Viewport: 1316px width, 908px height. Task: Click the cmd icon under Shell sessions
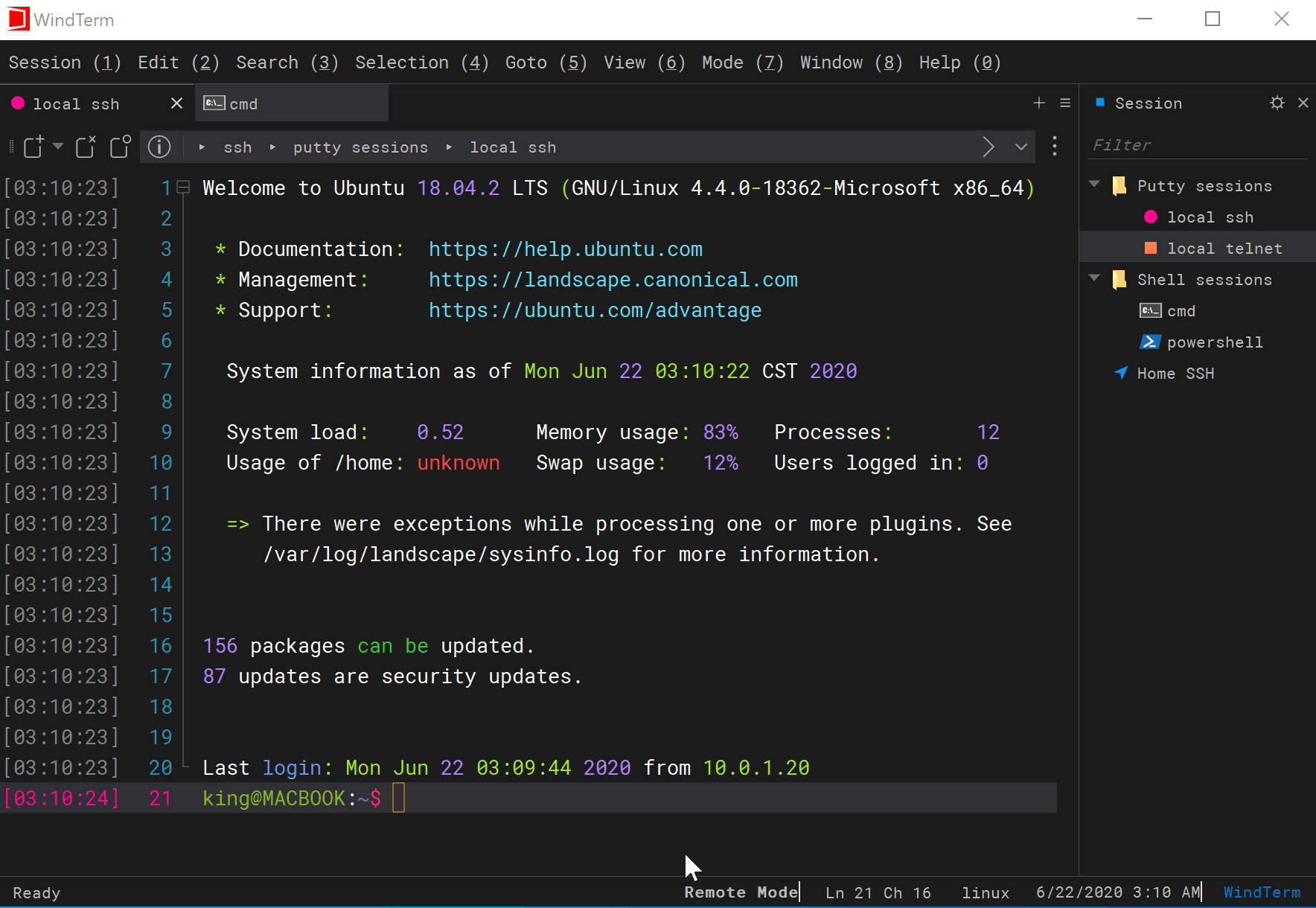[x=1150, y=310]
